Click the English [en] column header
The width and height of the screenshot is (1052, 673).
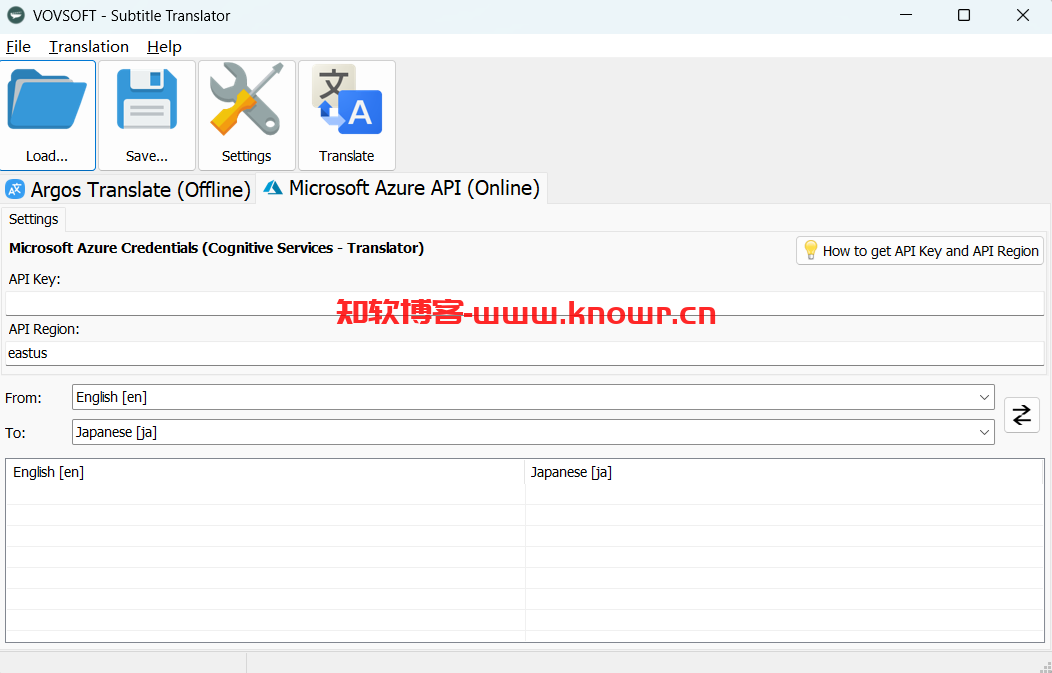click(266, 472)
